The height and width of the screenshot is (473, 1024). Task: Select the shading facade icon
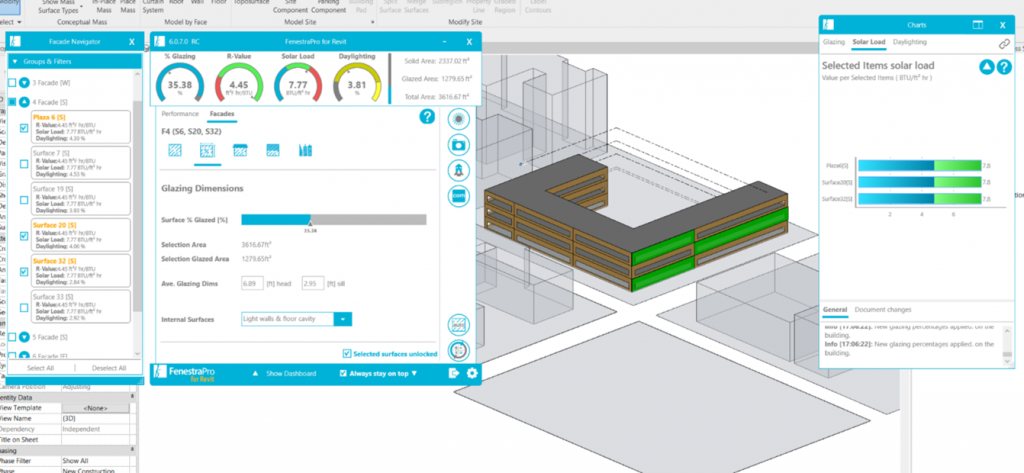point(240,150)
